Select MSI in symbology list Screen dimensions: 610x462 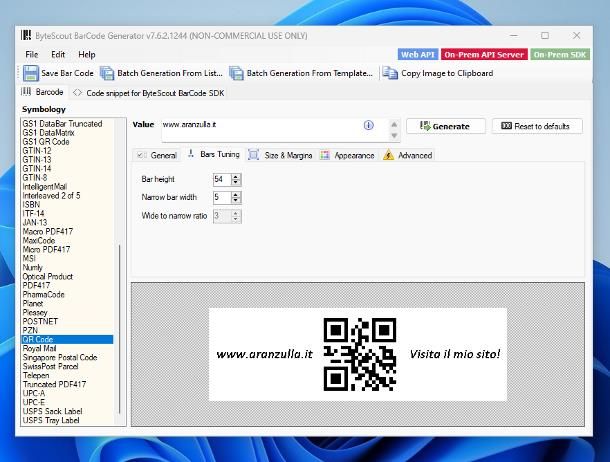coord(29,258)
